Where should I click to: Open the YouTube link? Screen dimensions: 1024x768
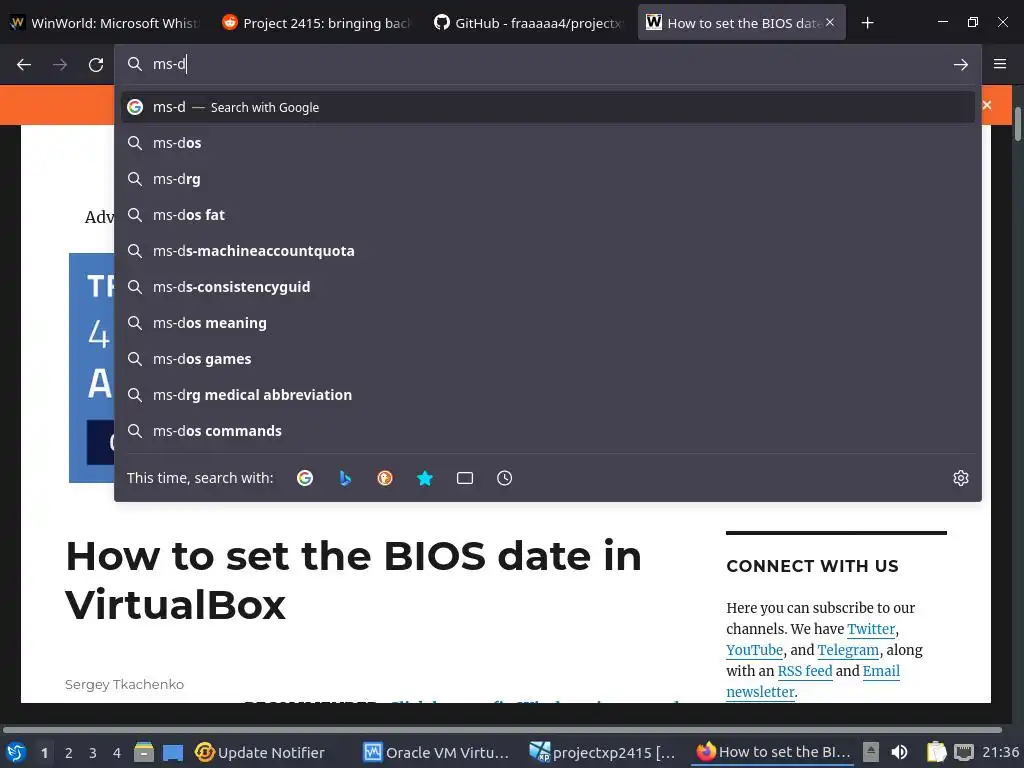[x=754, y=650]
